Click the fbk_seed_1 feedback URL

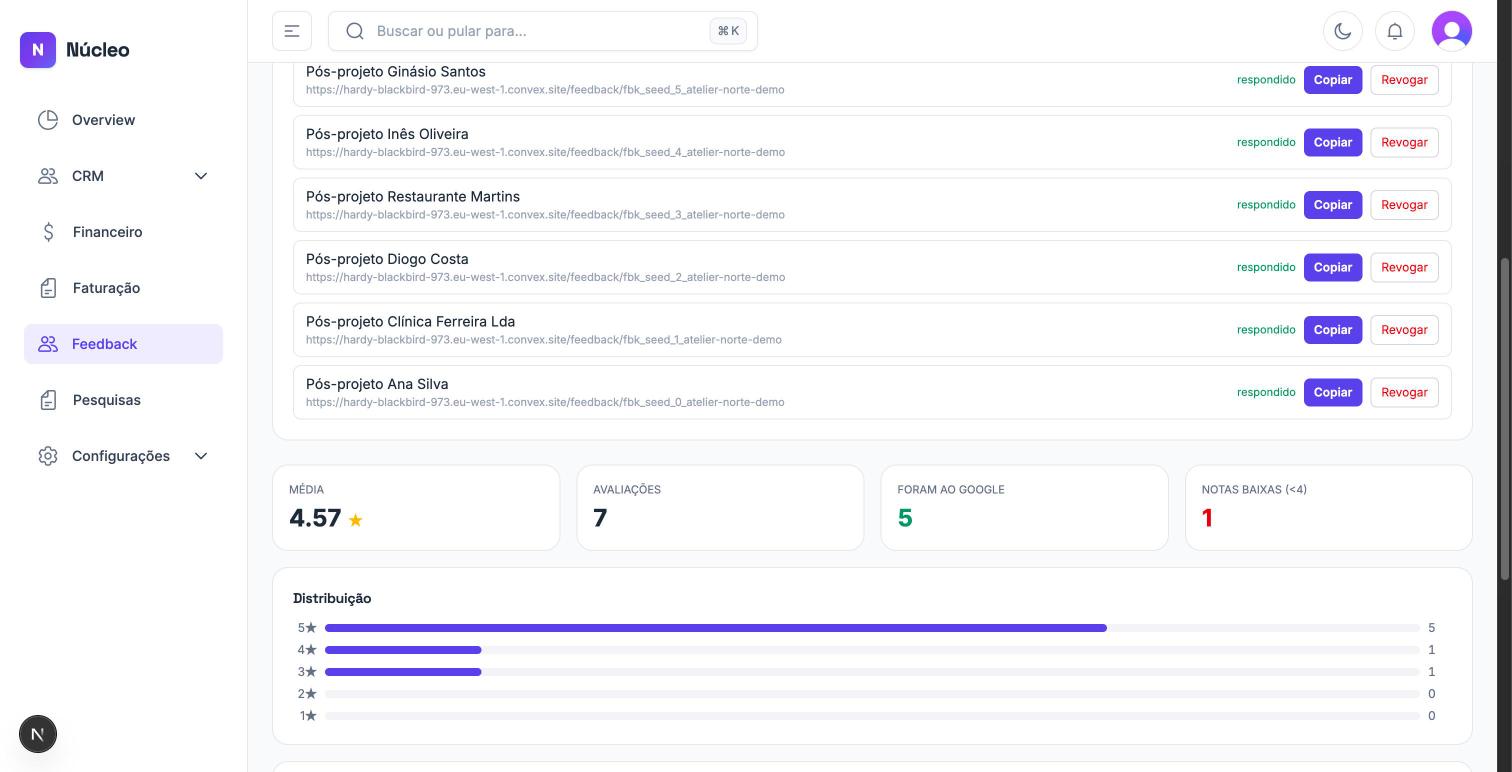[x=544, y=340]
